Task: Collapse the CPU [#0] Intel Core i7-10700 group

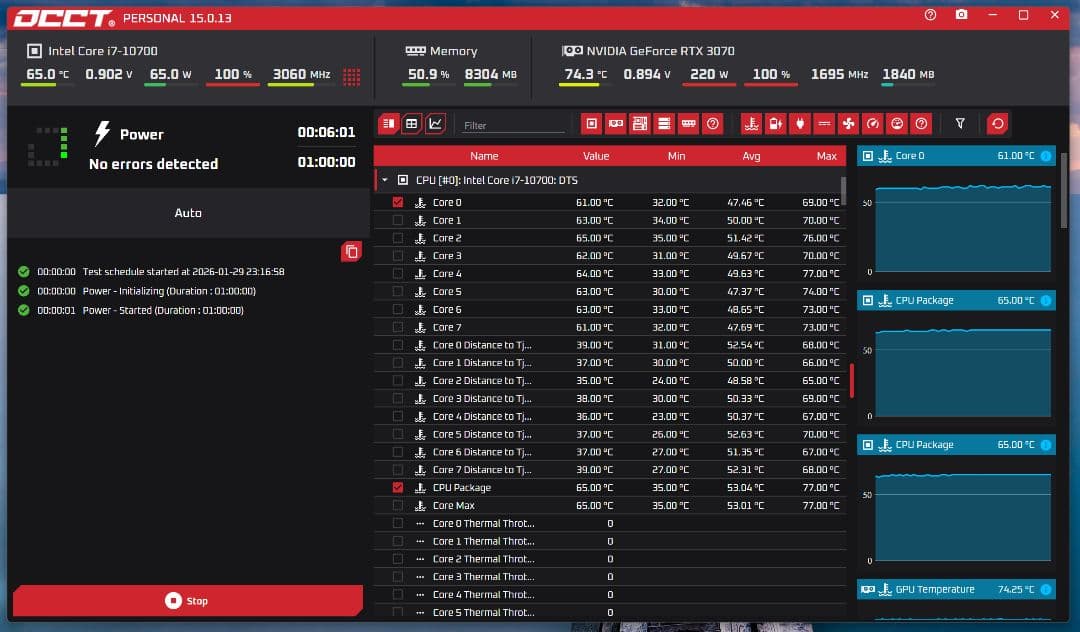Action: [x=385, y=181]
